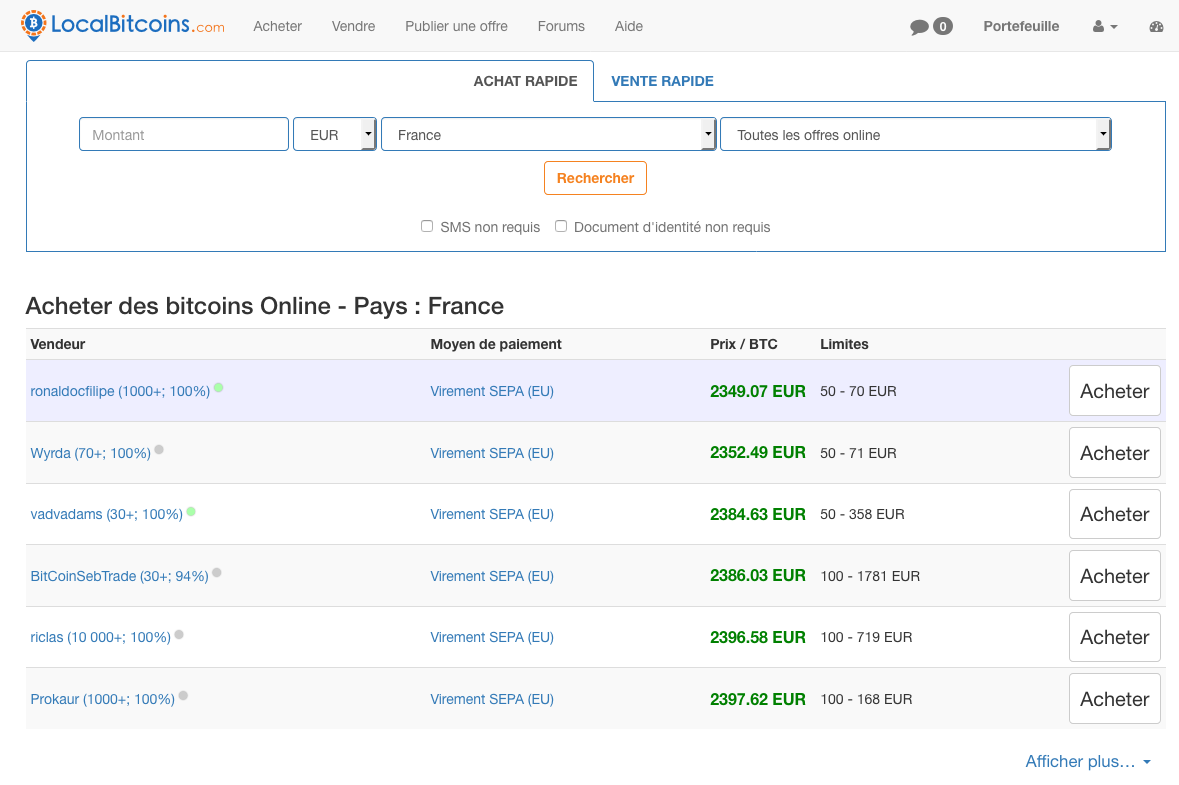Click the price 2396.58 EUR
The width and height of the screenshot is (1179, 785).
point(758,637)
